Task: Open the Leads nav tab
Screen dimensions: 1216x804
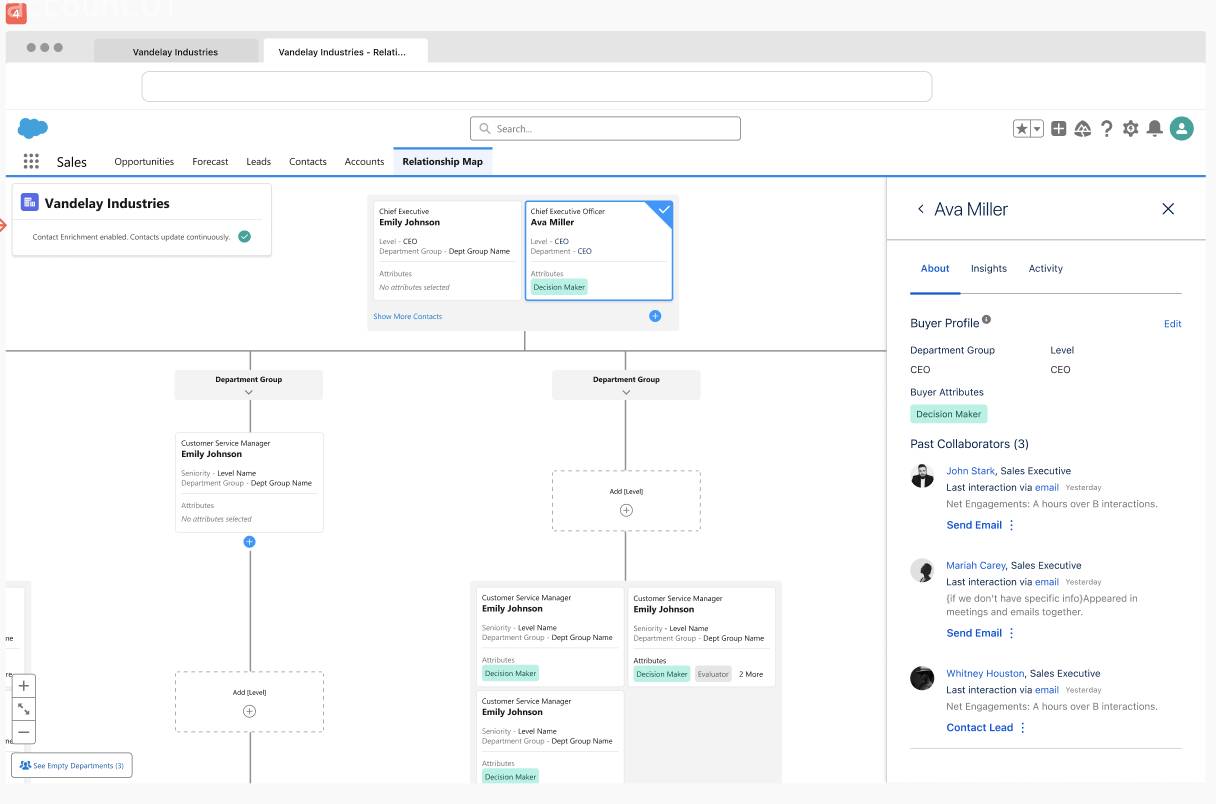Action: click(258, 161)
